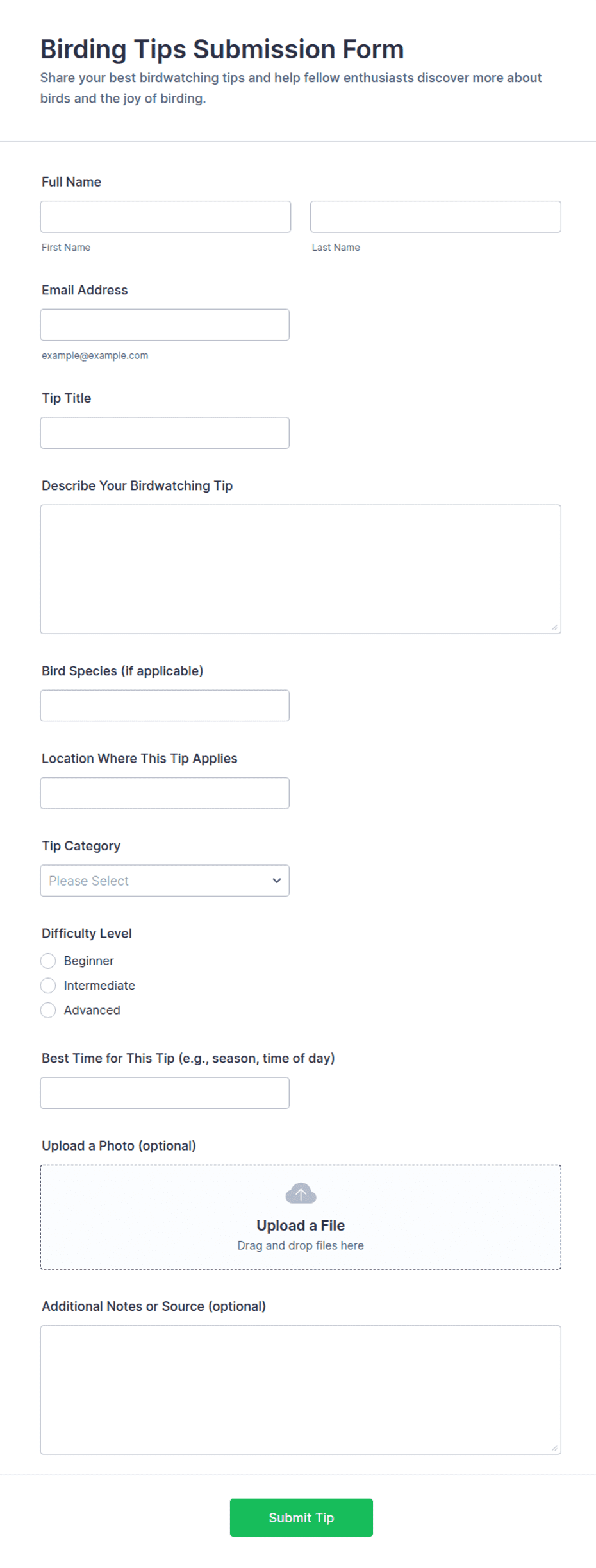
Task: Focus the Bird Species input field
Action: [x=165, y=705]
